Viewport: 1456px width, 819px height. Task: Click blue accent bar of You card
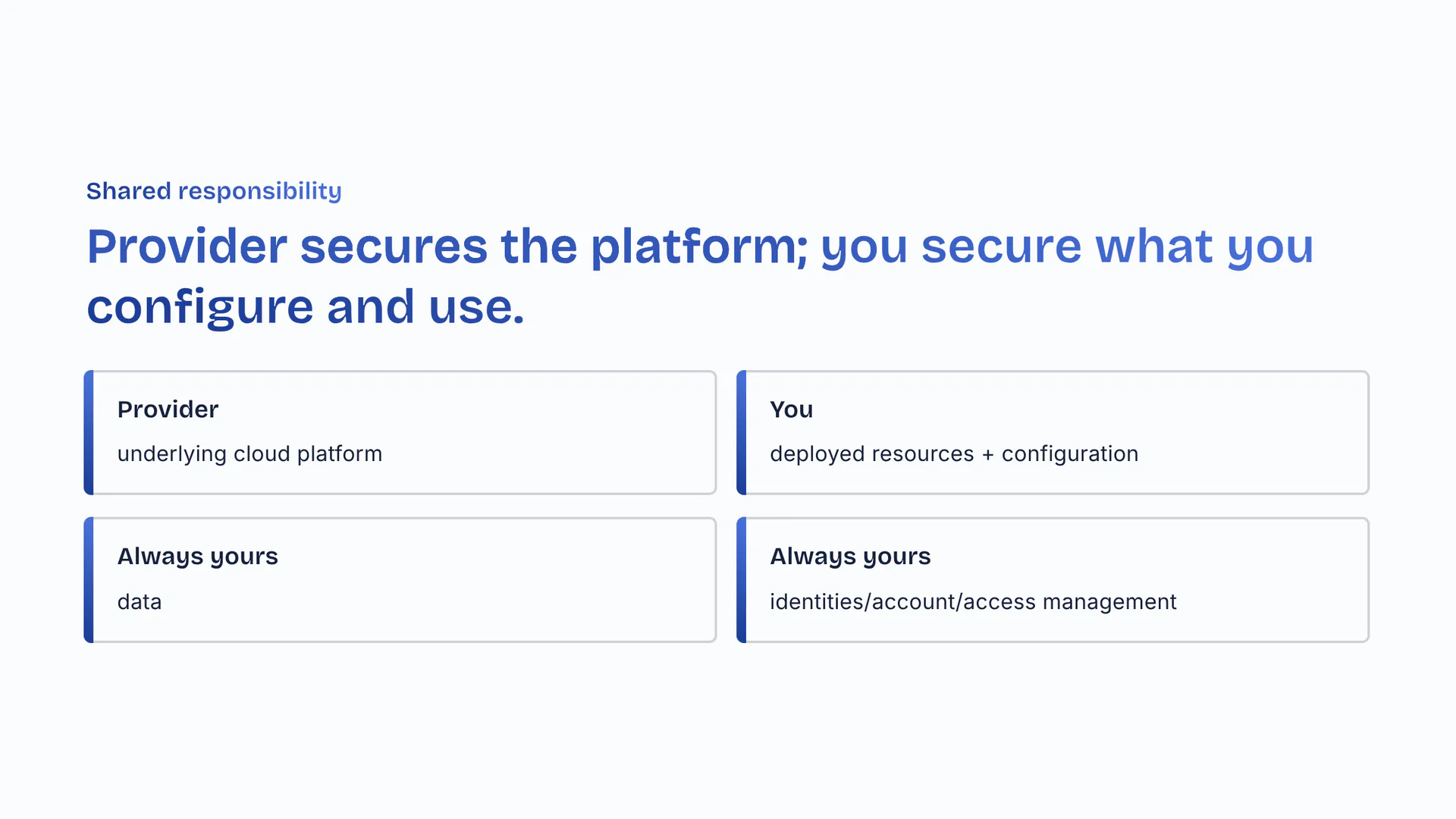click(x=742, y=432)
